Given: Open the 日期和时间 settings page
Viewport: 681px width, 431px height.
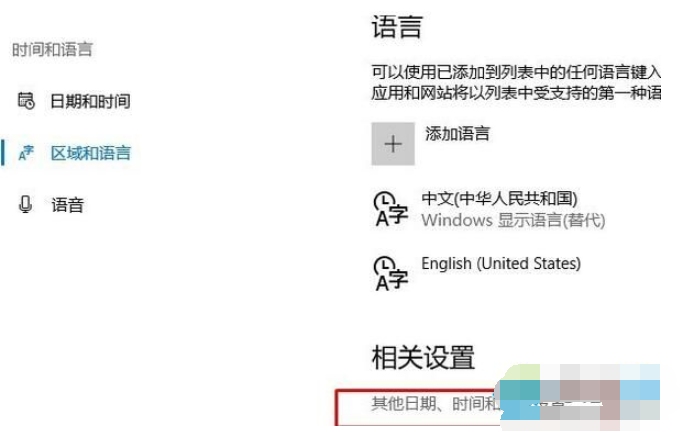Looking at the screenshot, I should point(90,101).
